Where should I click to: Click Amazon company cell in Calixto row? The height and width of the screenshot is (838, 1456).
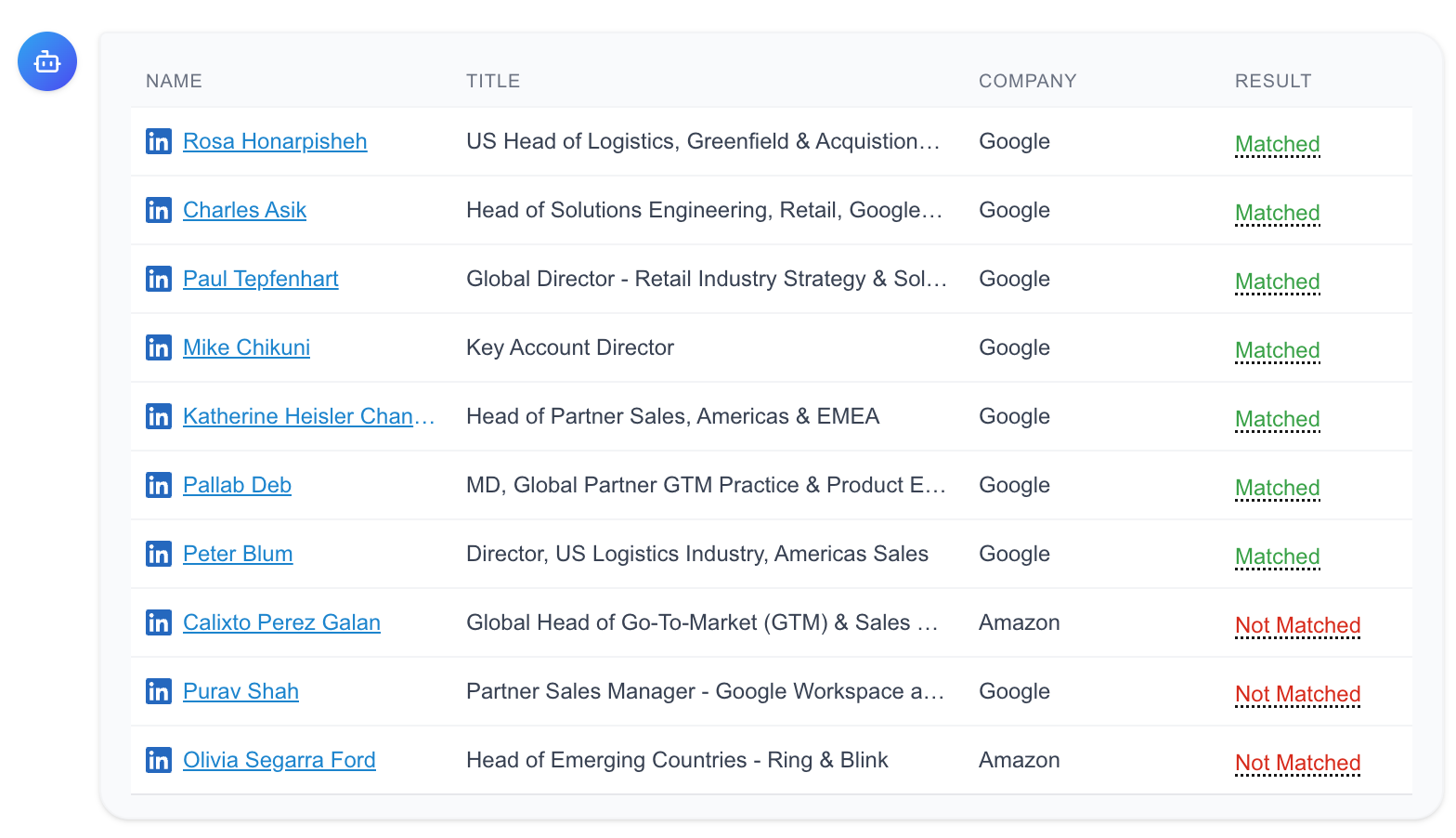tap(1020, 622)
